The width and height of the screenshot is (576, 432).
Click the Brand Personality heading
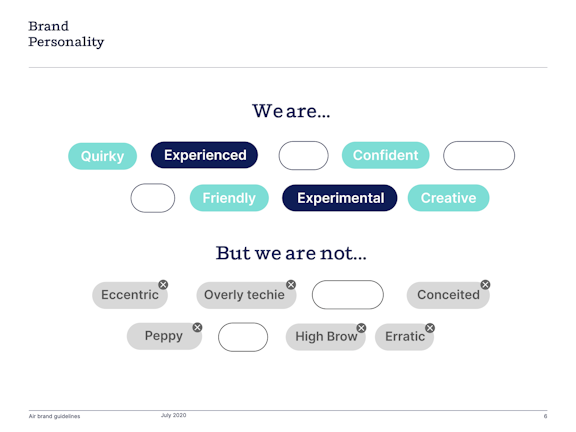pyautogui.click(x=66, y=34)
